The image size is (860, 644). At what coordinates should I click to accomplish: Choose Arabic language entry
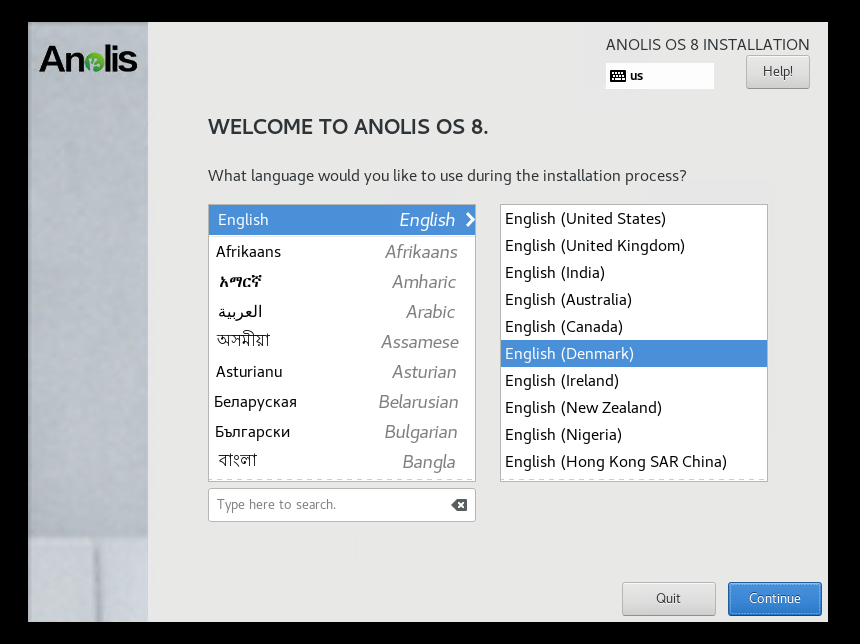(341, 312)
